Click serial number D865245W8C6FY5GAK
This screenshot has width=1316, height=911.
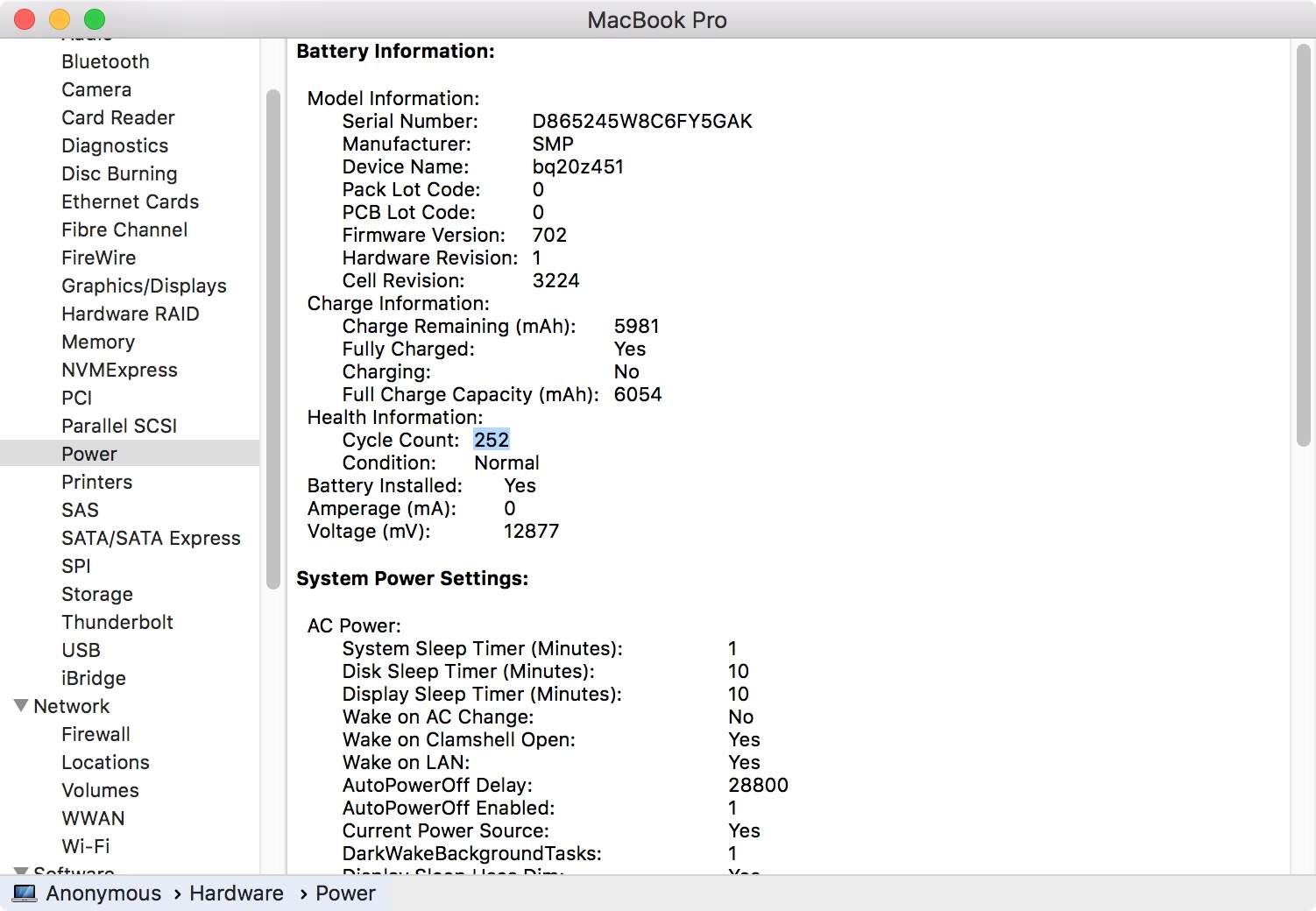642,121
